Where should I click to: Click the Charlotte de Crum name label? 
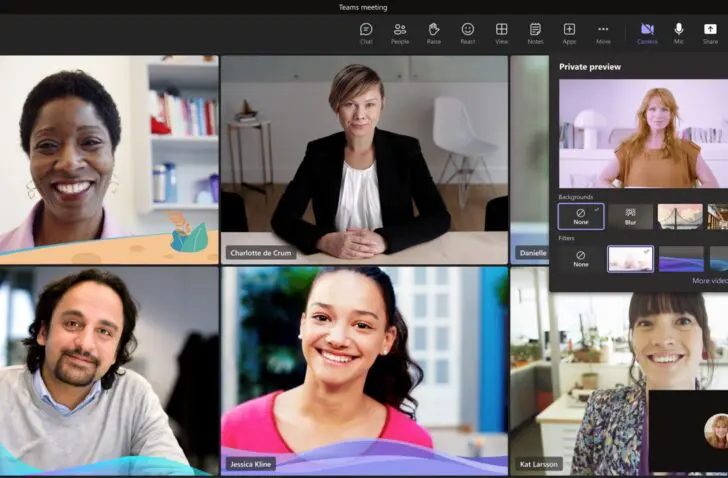(x=261, y=253)
